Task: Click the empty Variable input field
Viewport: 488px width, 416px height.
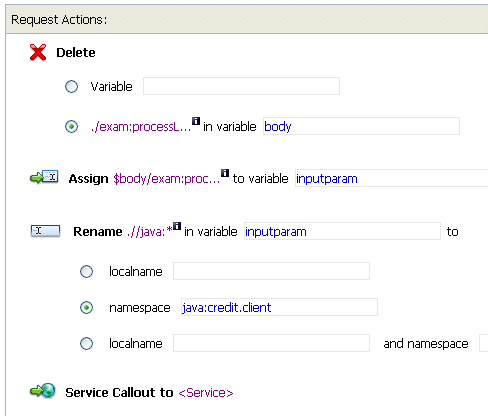Action: click(x=241, y=86)
